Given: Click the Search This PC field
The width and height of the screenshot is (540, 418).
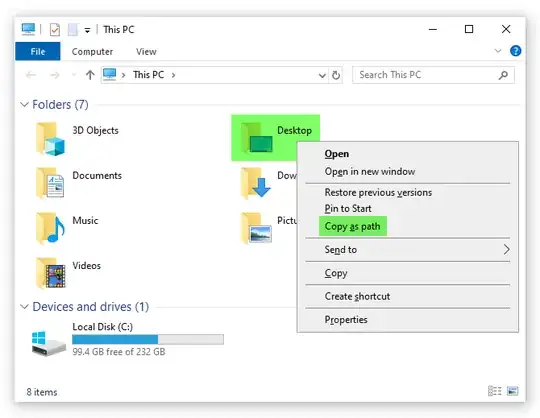Looking at the screenshot, I should click(x=433, y=75).
